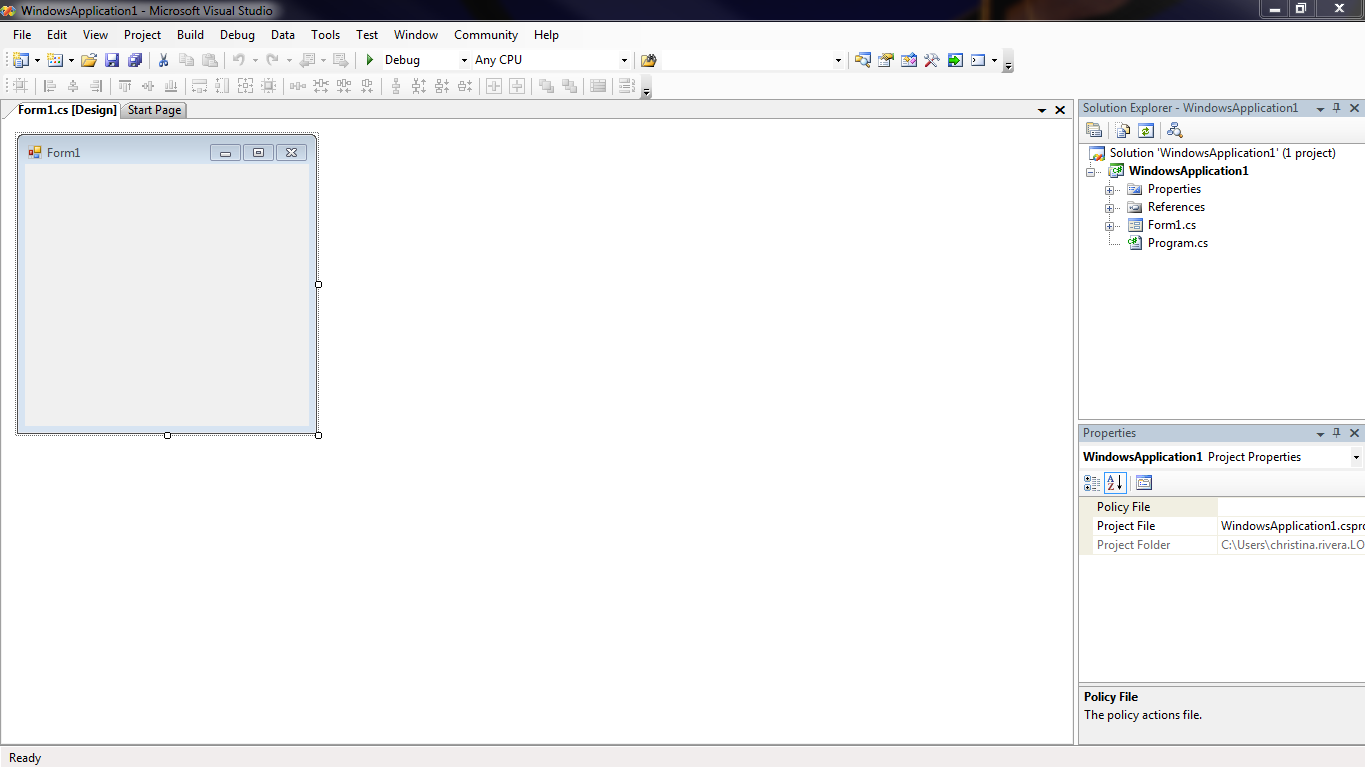This screenshot has width=1365, height=767.
Task: Open the Build menu
Action: 190,34
